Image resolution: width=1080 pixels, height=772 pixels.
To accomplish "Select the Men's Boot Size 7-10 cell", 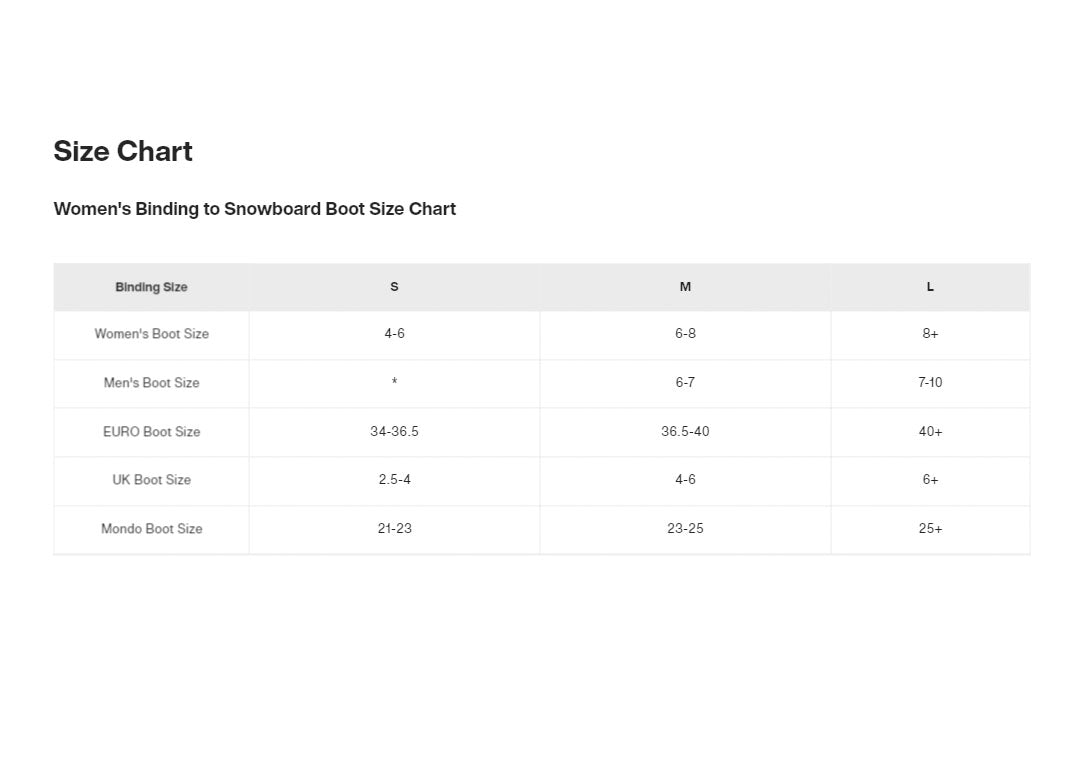I will click(930, 383).
